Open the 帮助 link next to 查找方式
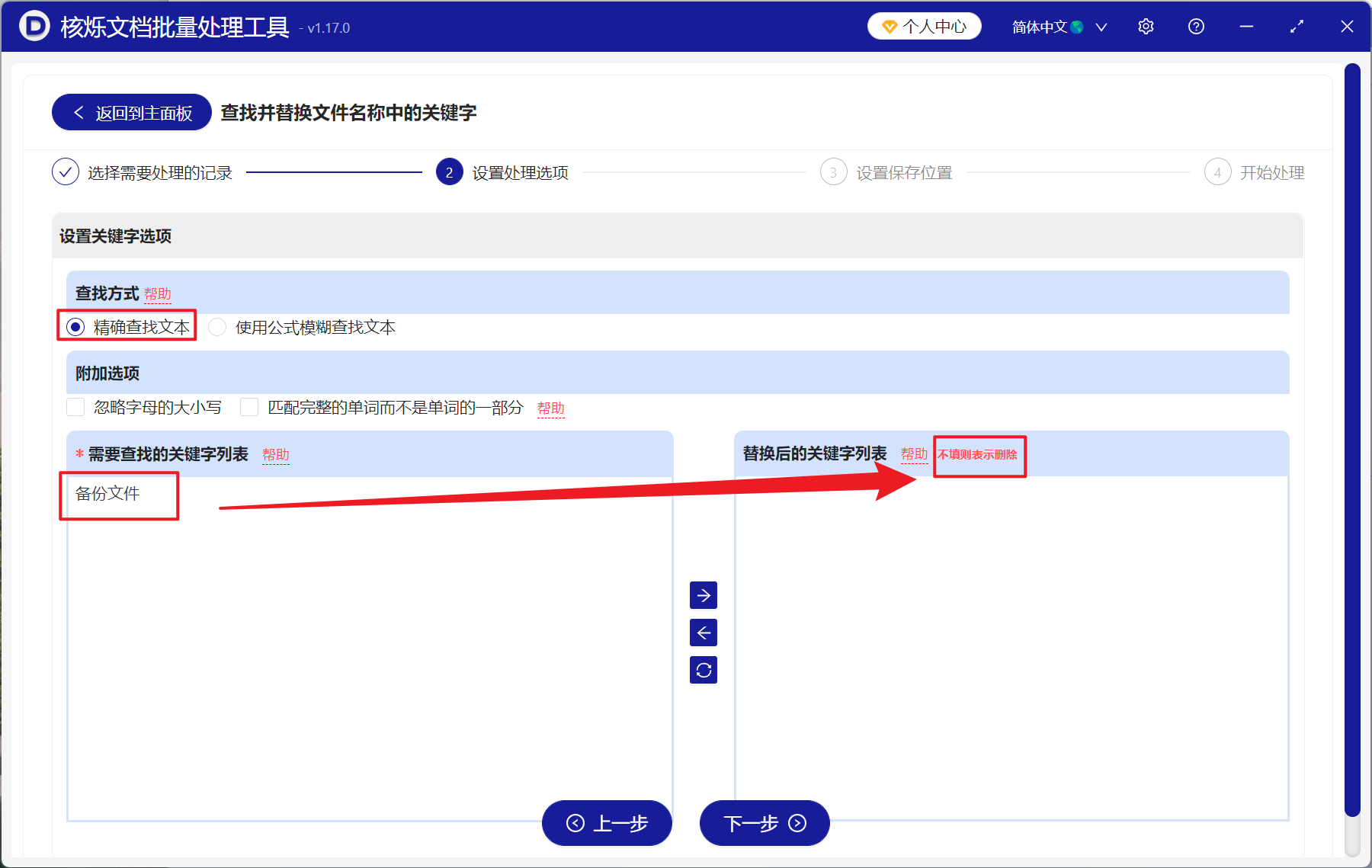 (x=158, y=293)
